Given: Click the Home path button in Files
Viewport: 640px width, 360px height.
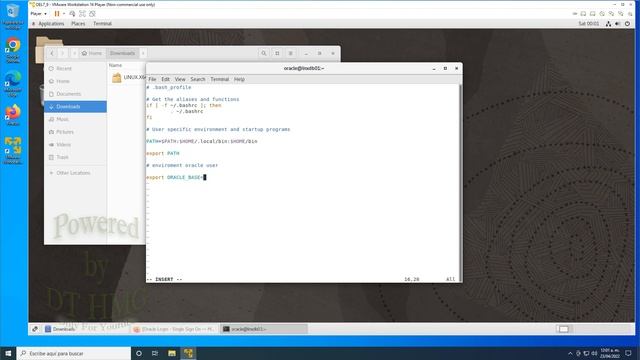Looking at the screenshot, I should coord(92,53).
